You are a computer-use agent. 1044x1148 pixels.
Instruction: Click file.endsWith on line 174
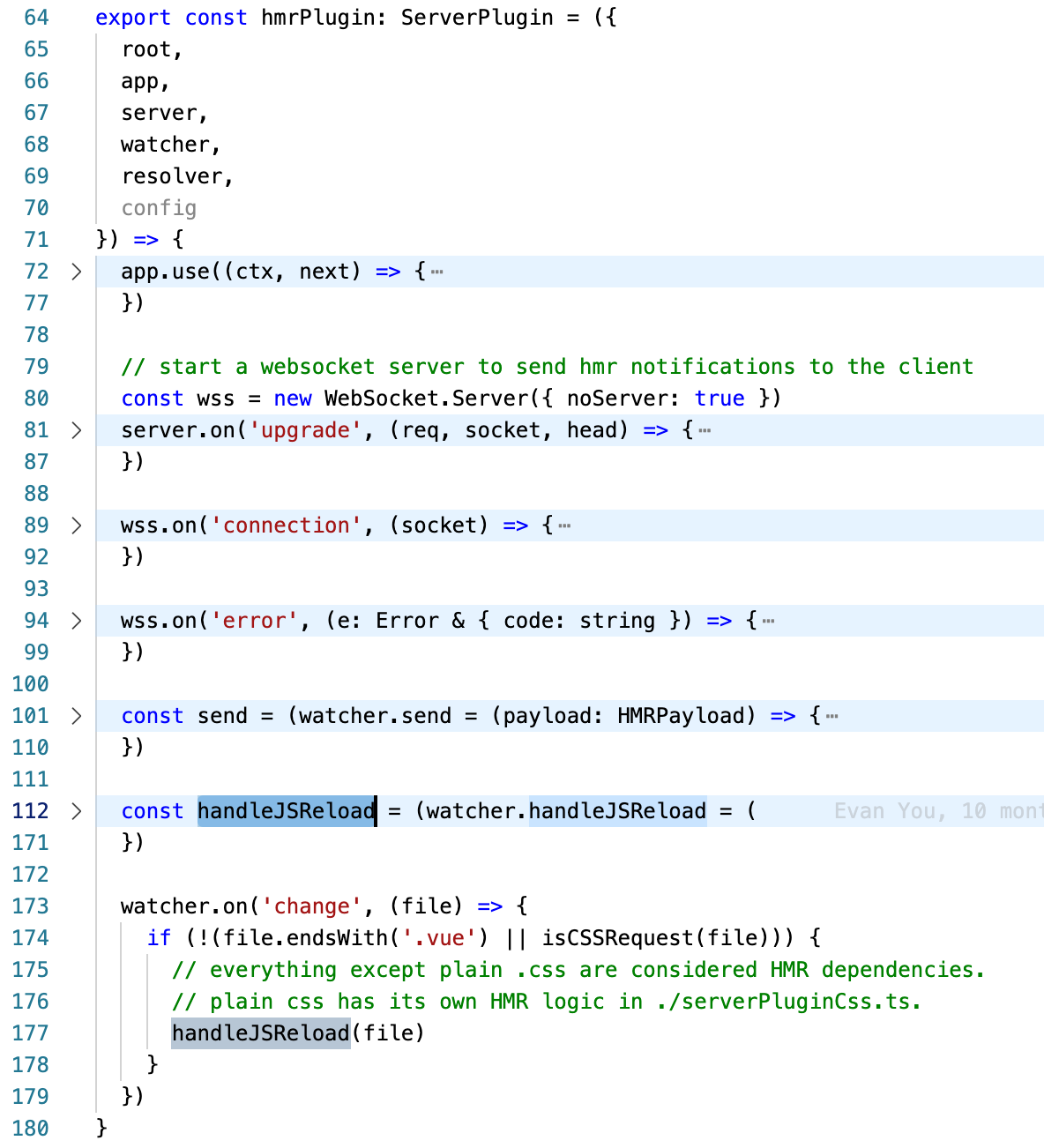coord(306,938)
